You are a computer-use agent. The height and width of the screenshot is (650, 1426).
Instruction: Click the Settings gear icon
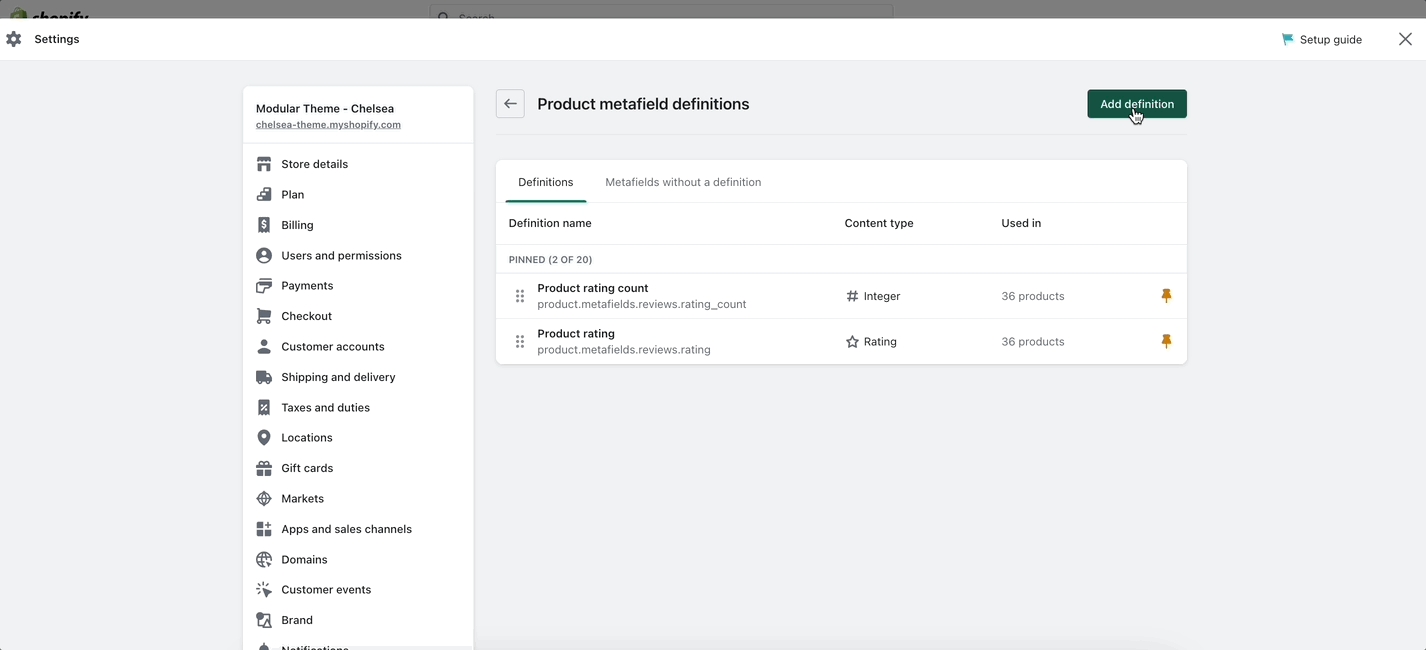click(13, 39)
